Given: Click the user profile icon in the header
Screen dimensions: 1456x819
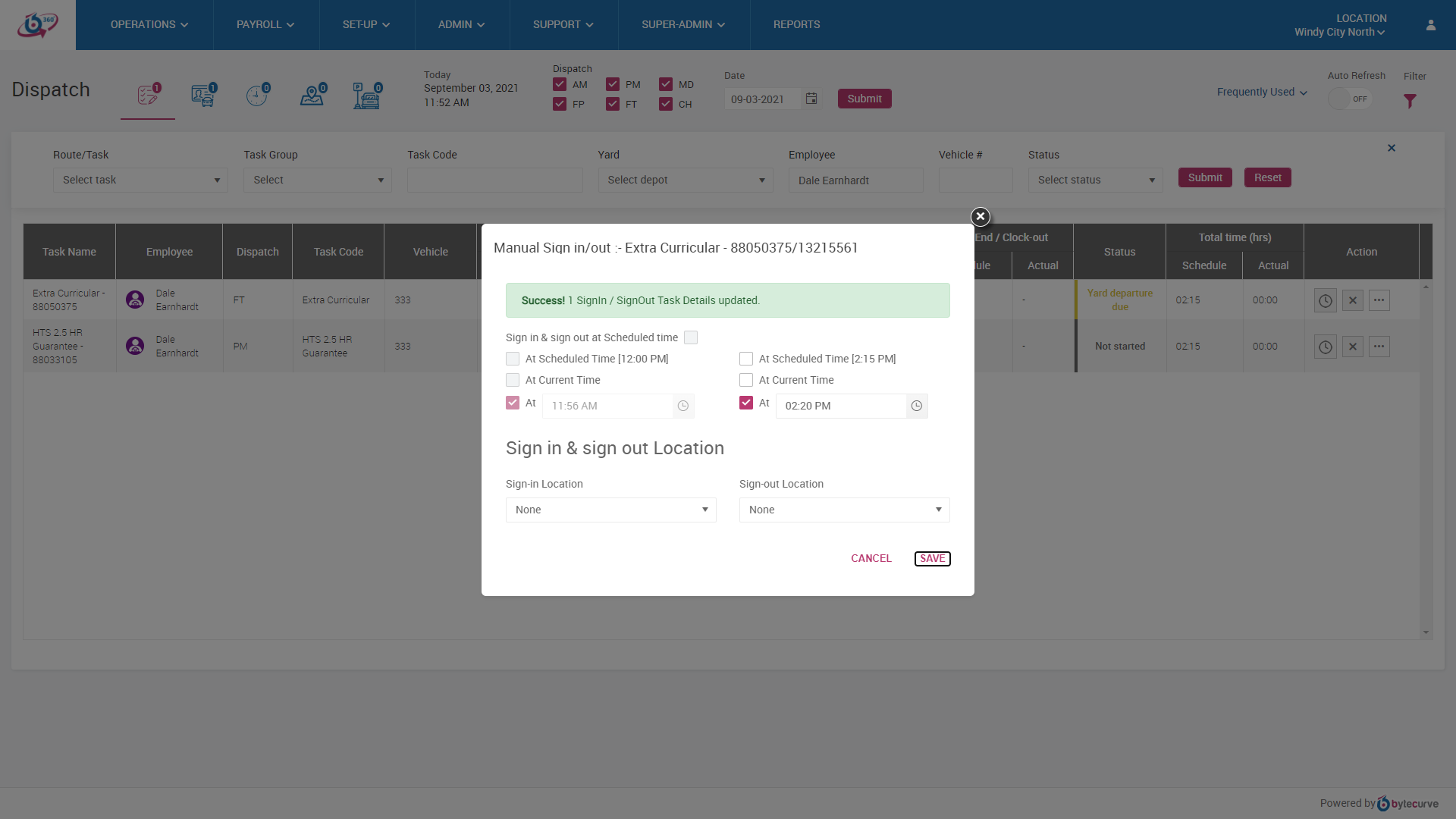Looking at the screenshot, I should pos(1431,25).
